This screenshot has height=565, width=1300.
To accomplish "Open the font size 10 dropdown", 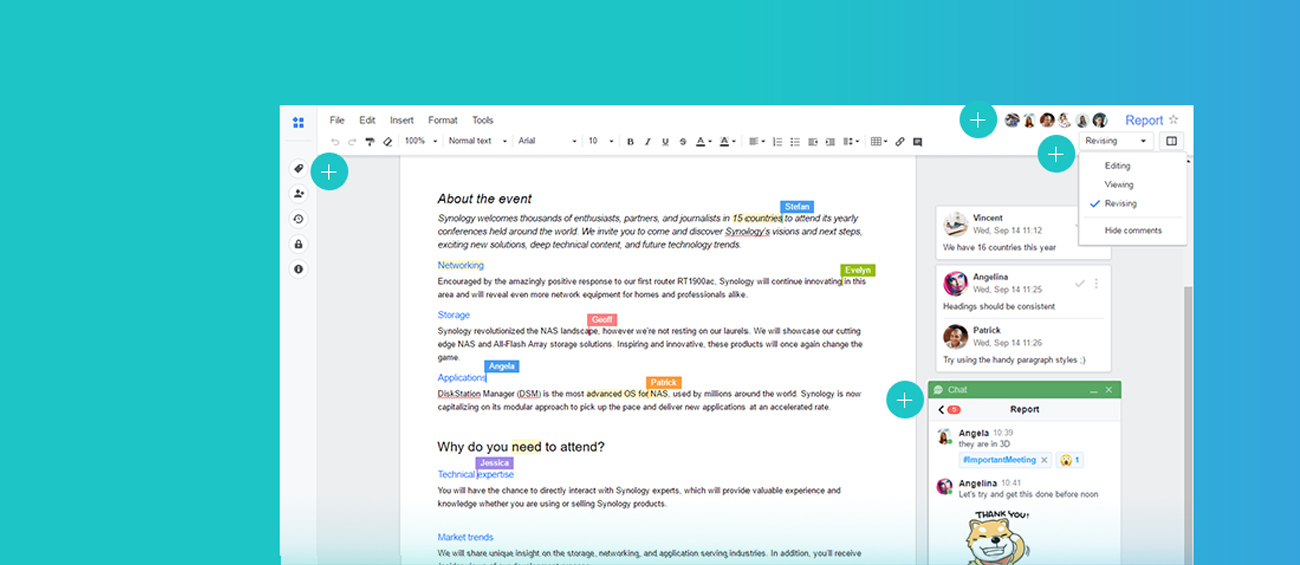I will [x=600, y=141].
